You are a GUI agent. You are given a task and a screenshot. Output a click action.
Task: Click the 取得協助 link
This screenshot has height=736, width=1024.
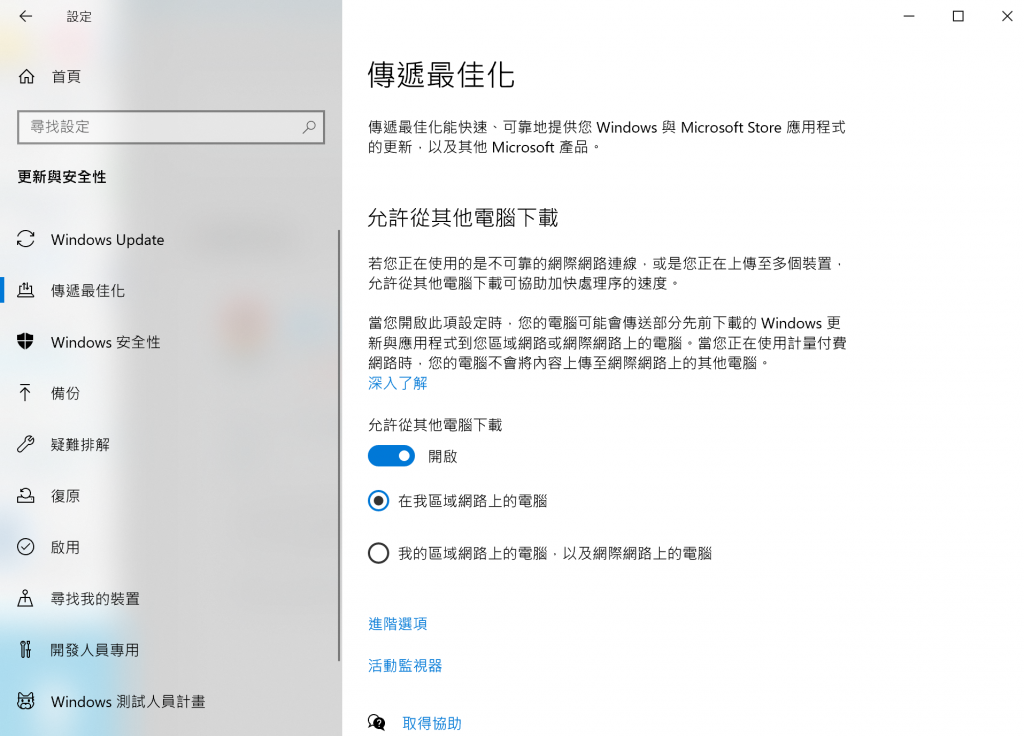[x=432, y=723]
